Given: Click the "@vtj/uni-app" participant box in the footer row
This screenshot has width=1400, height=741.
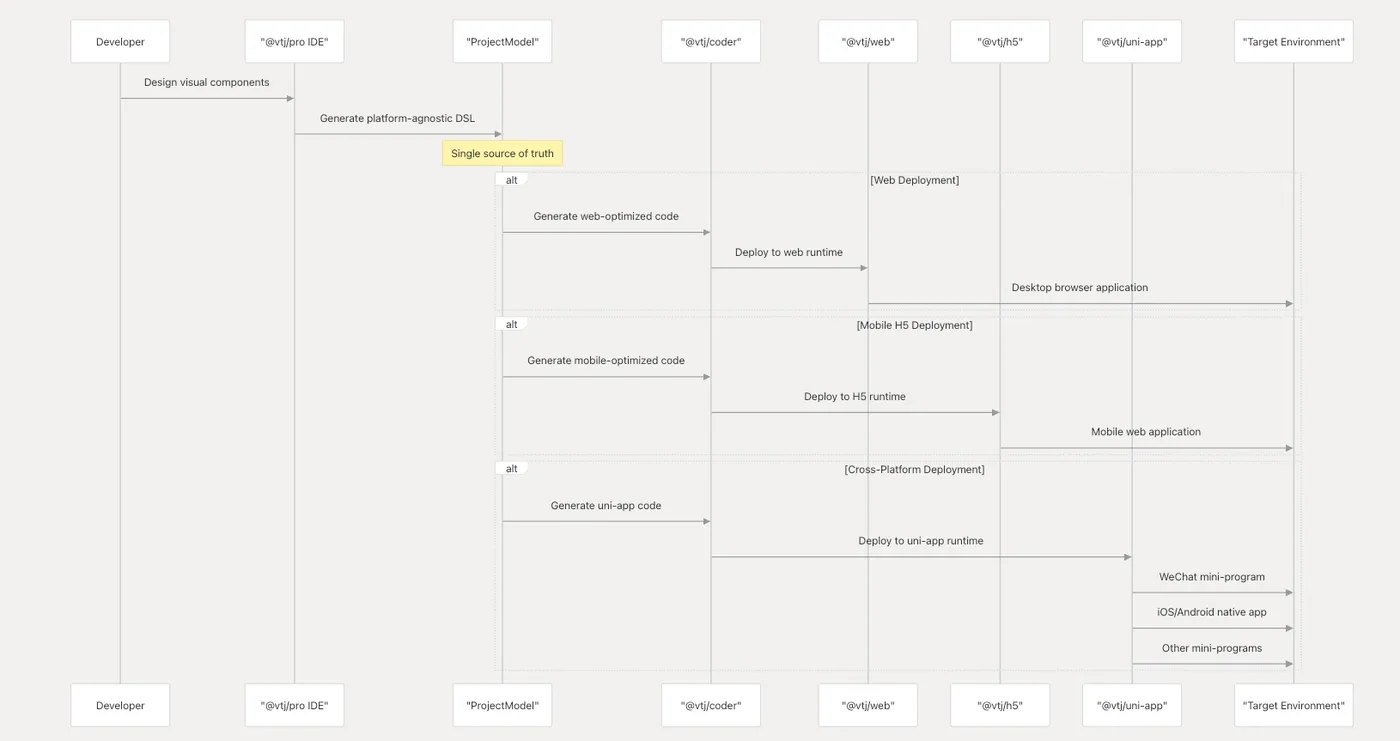Looking at the screenshot, I should click(1132, 705).
